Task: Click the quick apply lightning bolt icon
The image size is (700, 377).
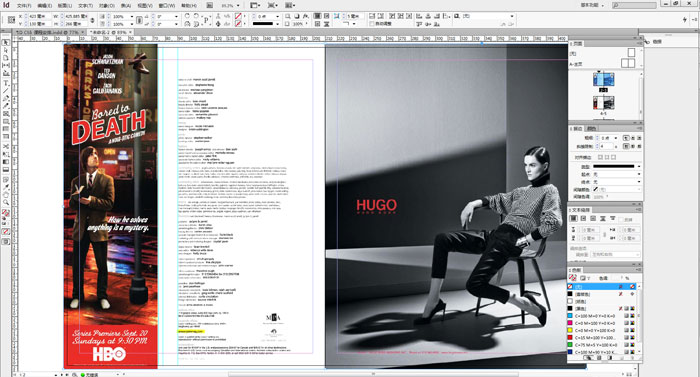Action: [x=684, y=20]
